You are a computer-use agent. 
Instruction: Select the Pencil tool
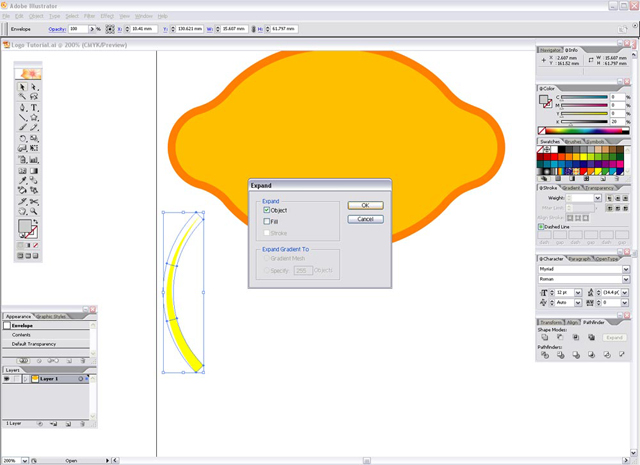[x=34, y=127]
